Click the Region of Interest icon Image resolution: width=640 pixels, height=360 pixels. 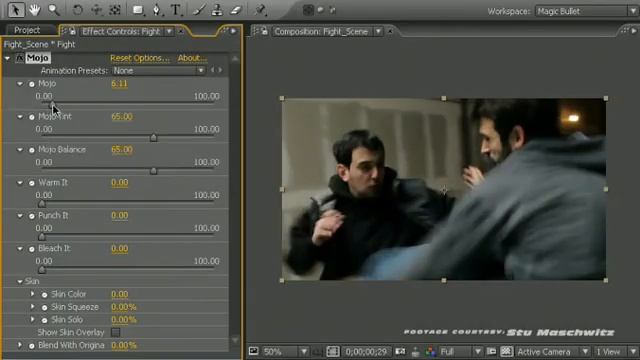point(491,351)
